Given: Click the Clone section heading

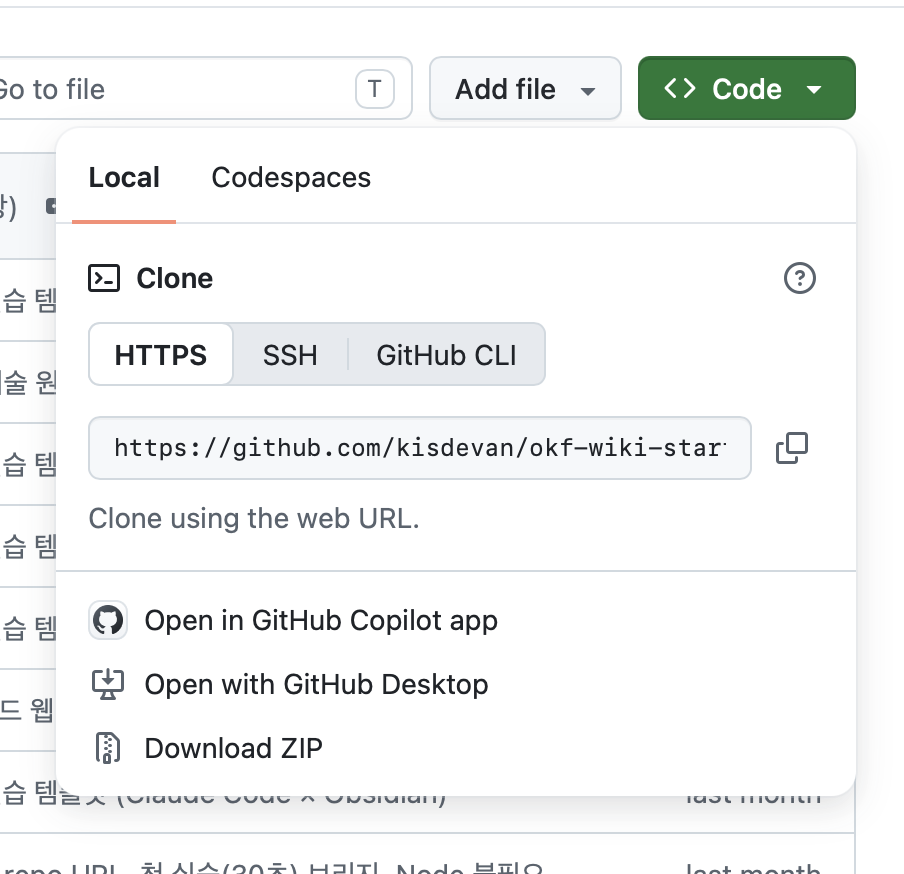Looking at the screenshot, I should pos(175,278).
